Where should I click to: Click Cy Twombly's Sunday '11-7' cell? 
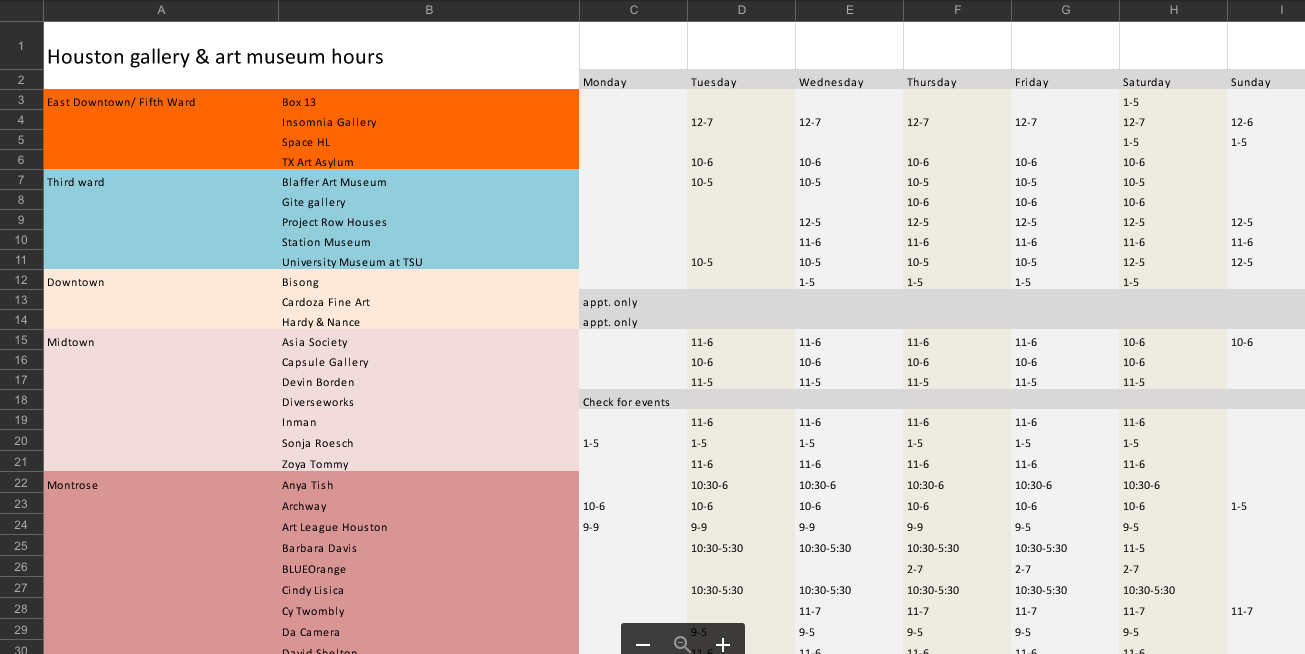point(1266,609)
